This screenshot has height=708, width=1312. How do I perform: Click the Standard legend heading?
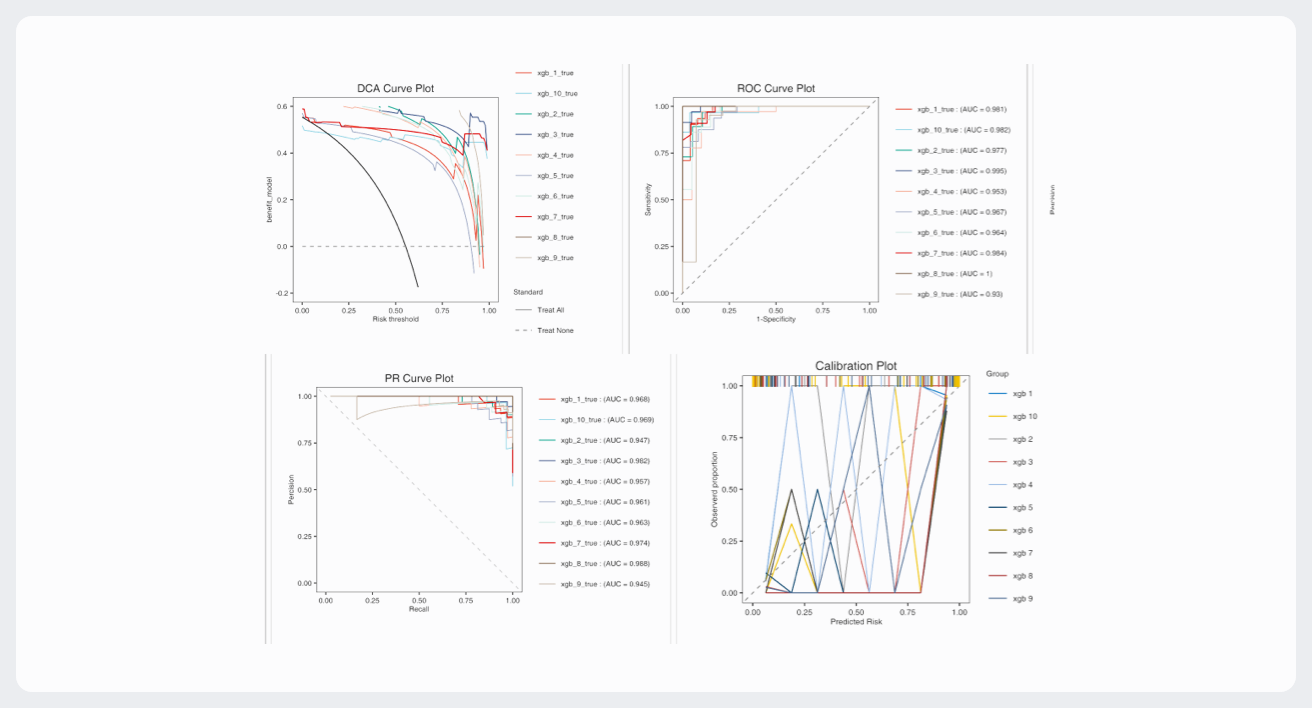(527, 292)
